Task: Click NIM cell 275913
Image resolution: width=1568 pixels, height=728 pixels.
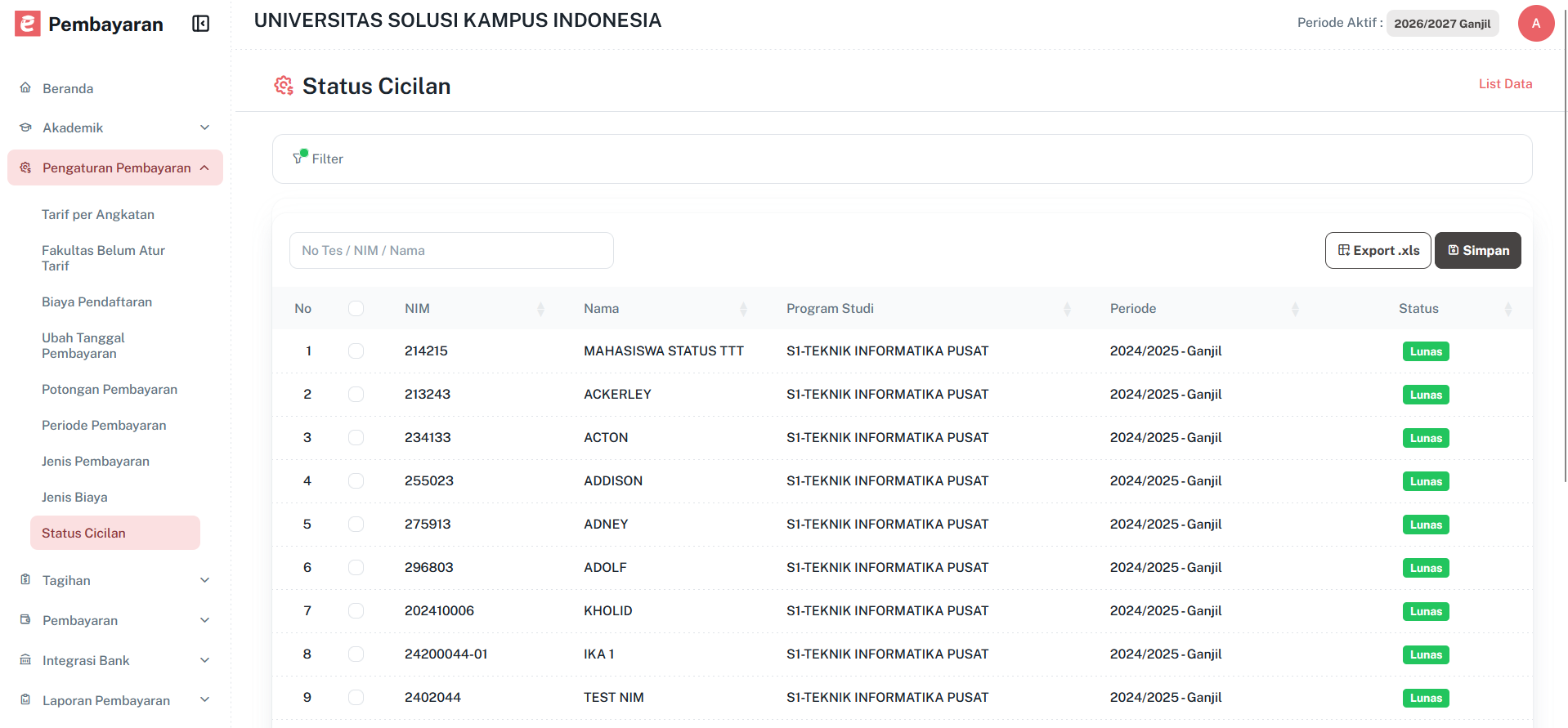Action: click(x=428, y=525)
